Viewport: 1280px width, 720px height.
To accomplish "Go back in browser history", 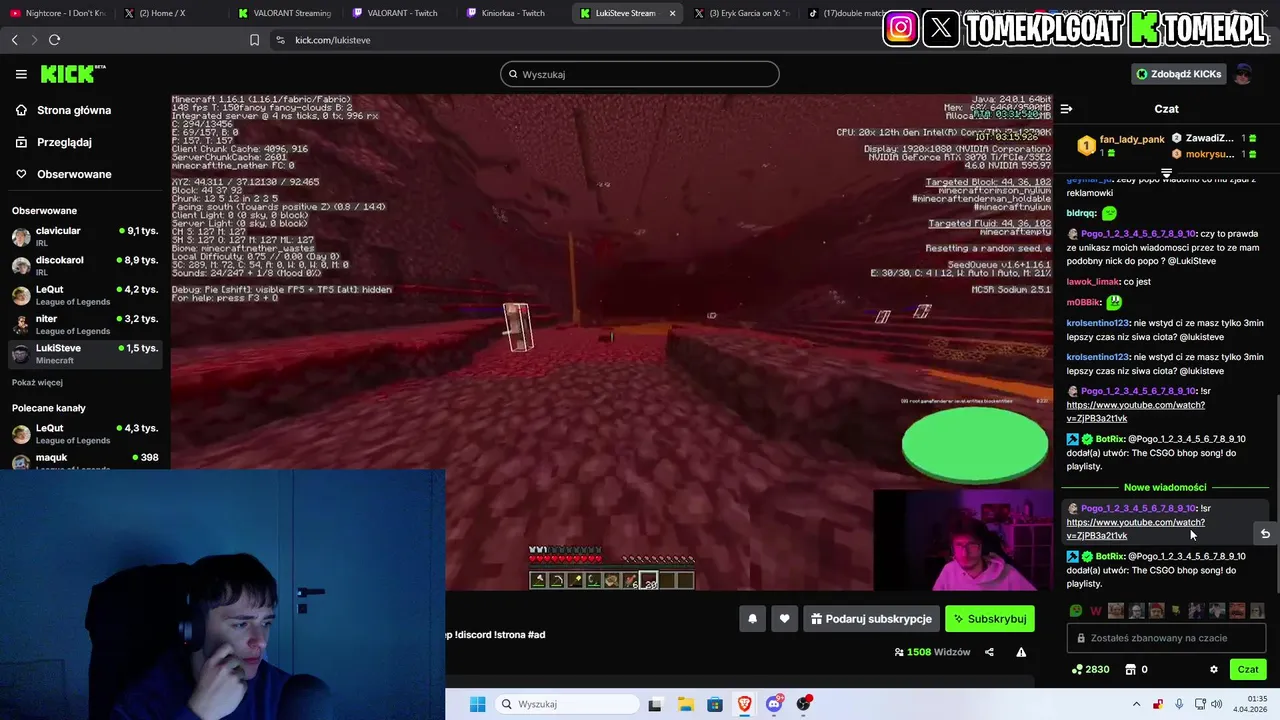I will tap(14, 40).
